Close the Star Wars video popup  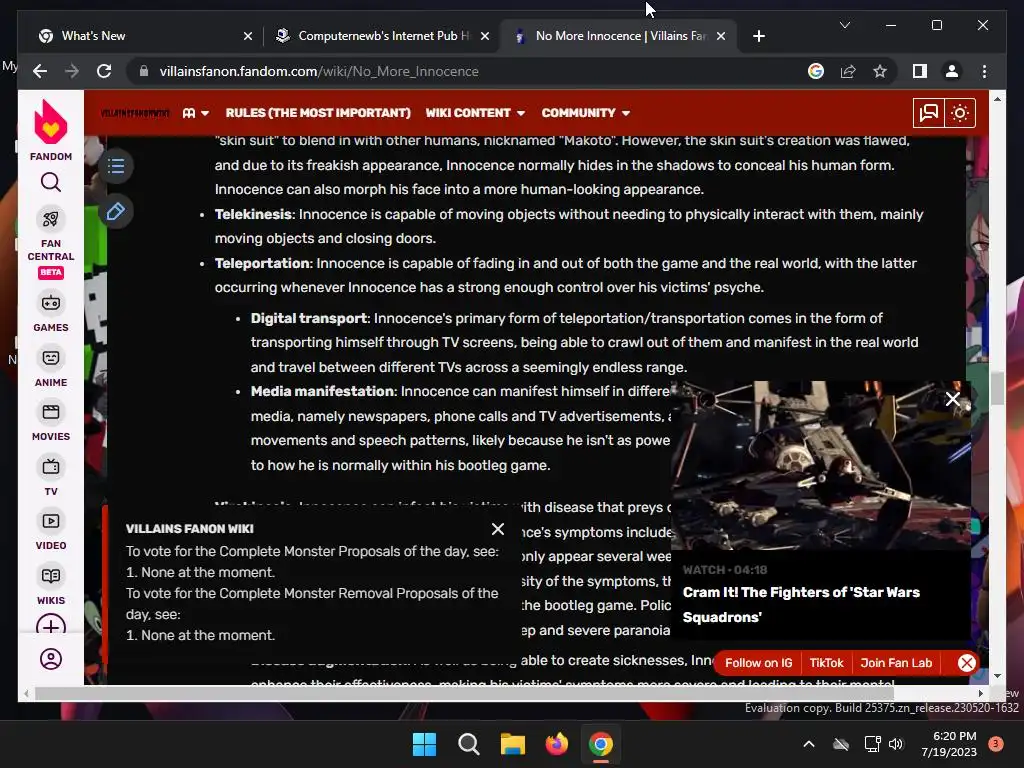coord(953,399)
